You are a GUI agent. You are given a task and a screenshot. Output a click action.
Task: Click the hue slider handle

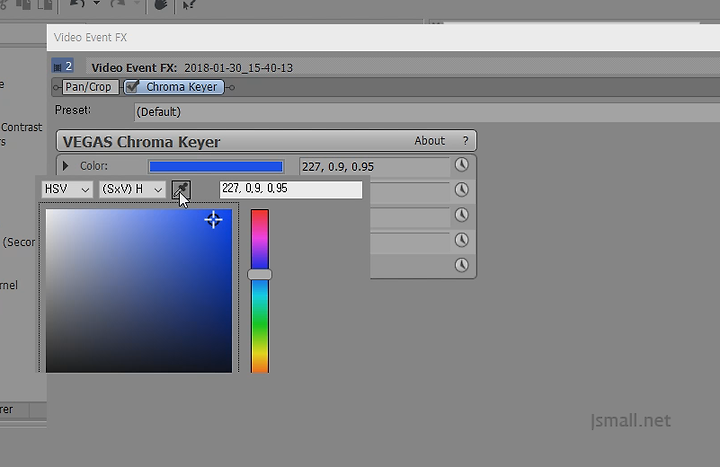(x=259, y=275)
